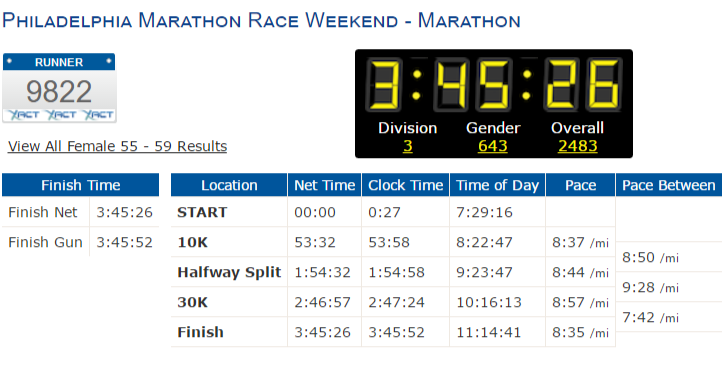727x375 pixels.
Task: Click the Pace Between column header
Action: (669, 185)
